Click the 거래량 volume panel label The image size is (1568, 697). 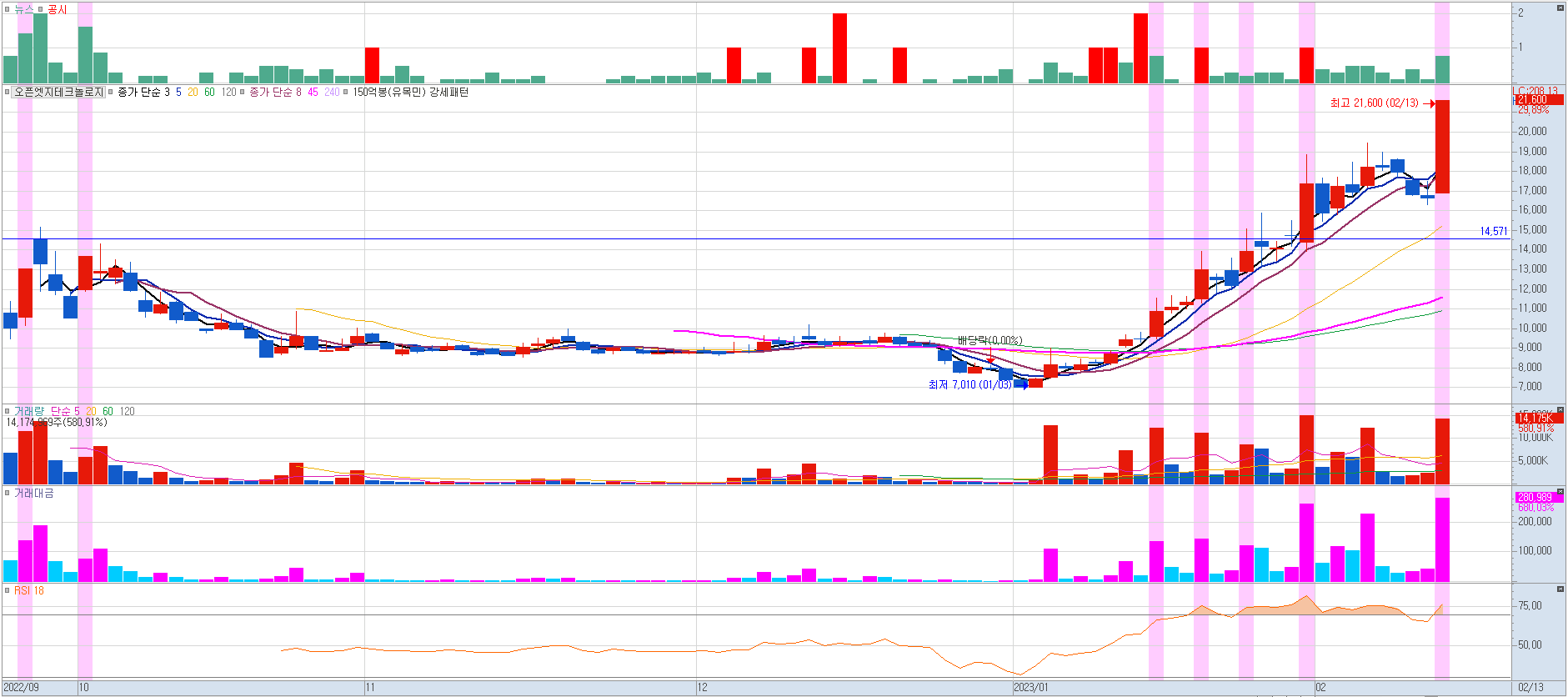pyautogui.click(x=29, y=411)
